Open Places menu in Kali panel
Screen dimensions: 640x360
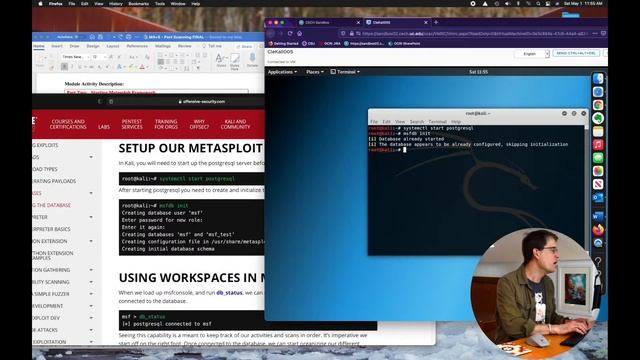pyautogui.click(x=315, y=72)
